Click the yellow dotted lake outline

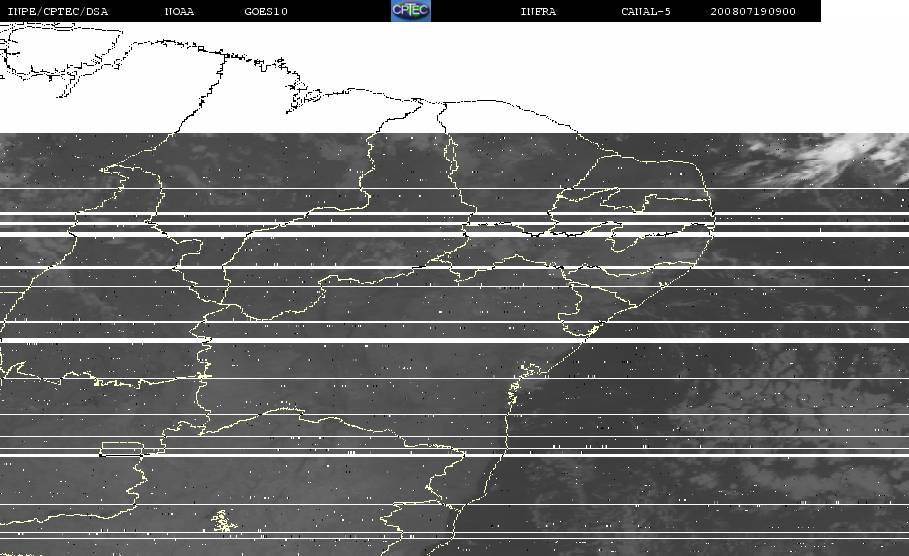pos(224,521)
